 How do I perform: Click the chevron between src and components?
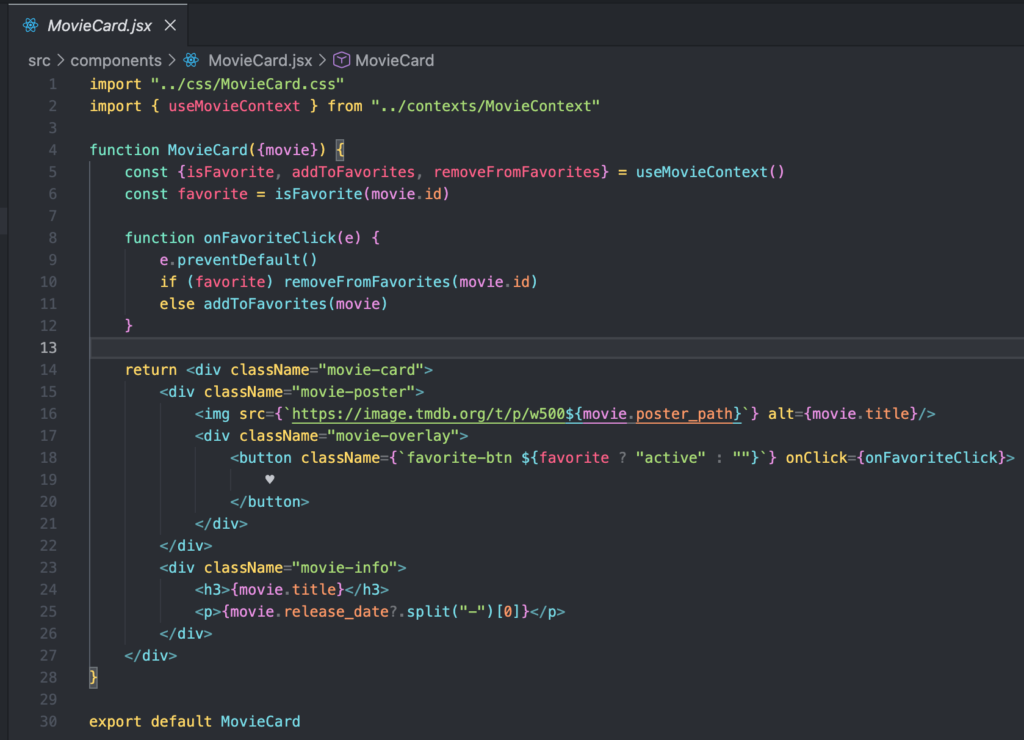coord(60,60)
